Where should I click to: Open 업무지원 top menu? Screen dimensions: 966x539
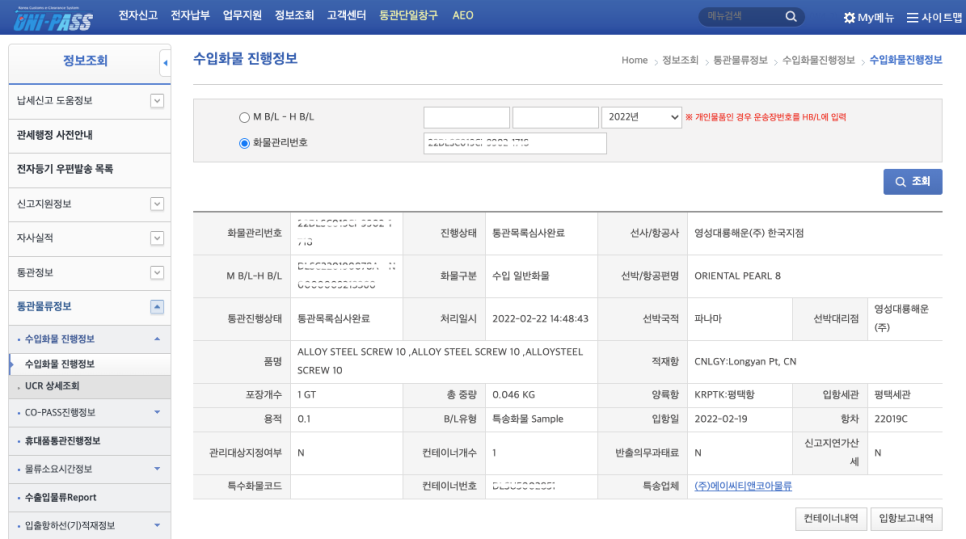(242, 15)
